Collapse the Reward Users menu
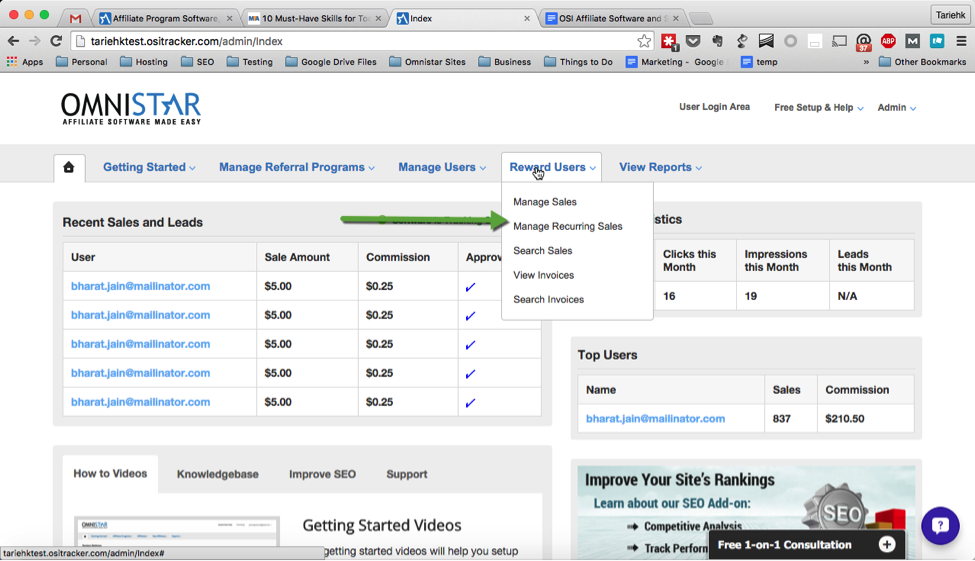Screen dimensions: 975x561 [x=552, y=167]
